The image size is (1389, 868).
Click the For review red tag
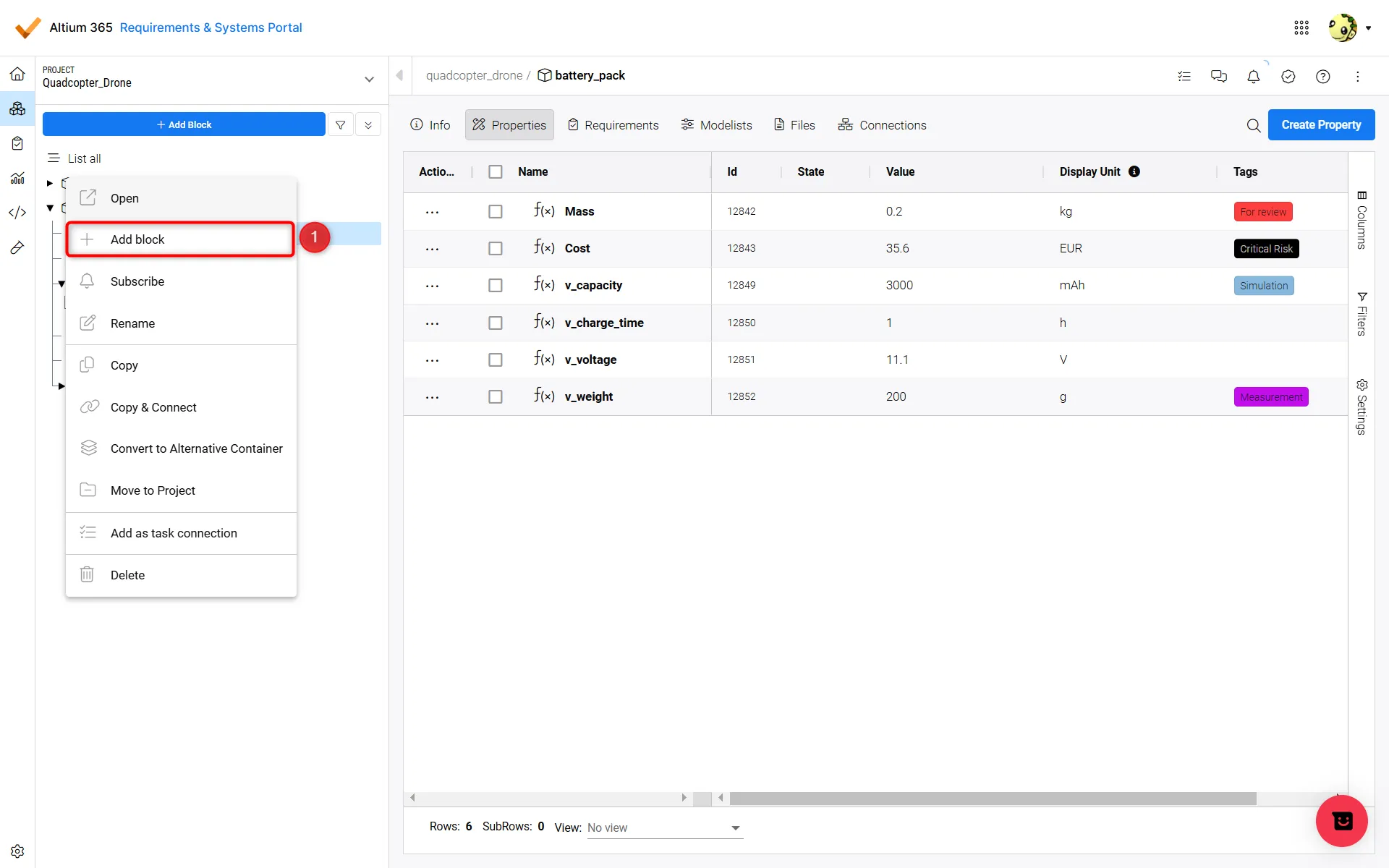[1262, 212]
